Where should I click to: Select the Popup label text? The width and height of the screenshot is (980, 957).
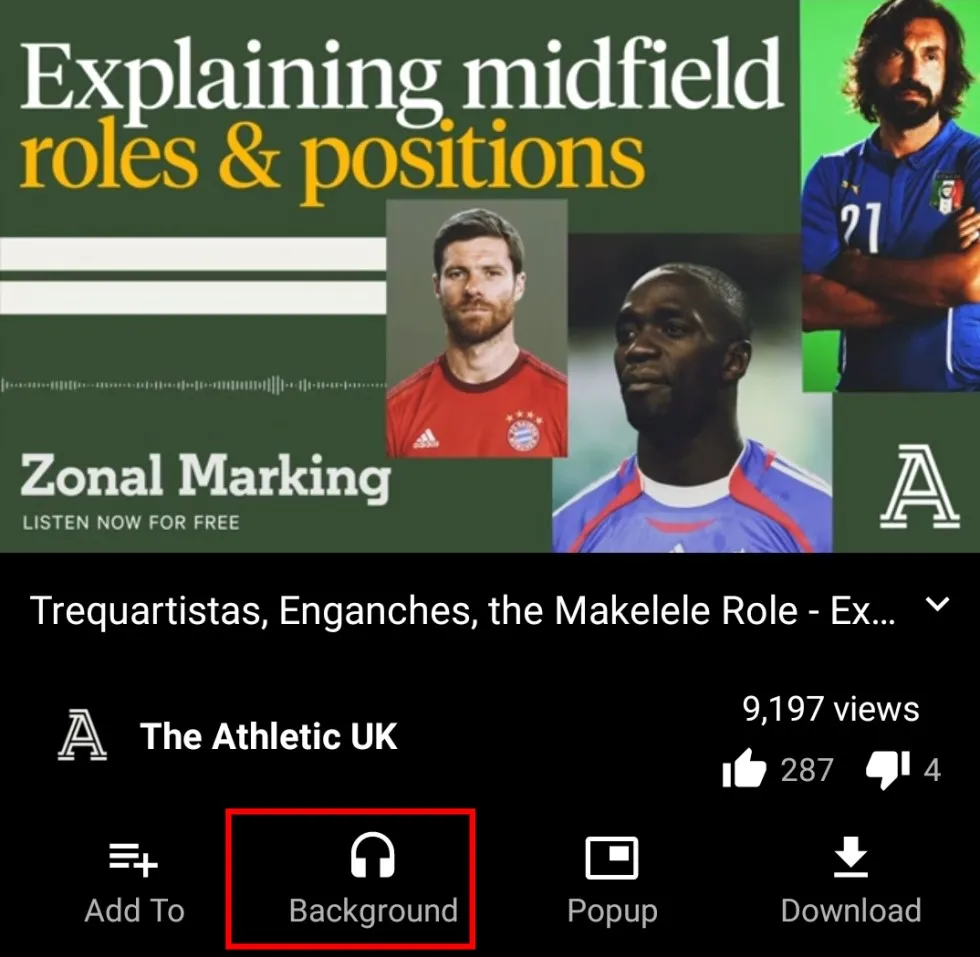612,913
